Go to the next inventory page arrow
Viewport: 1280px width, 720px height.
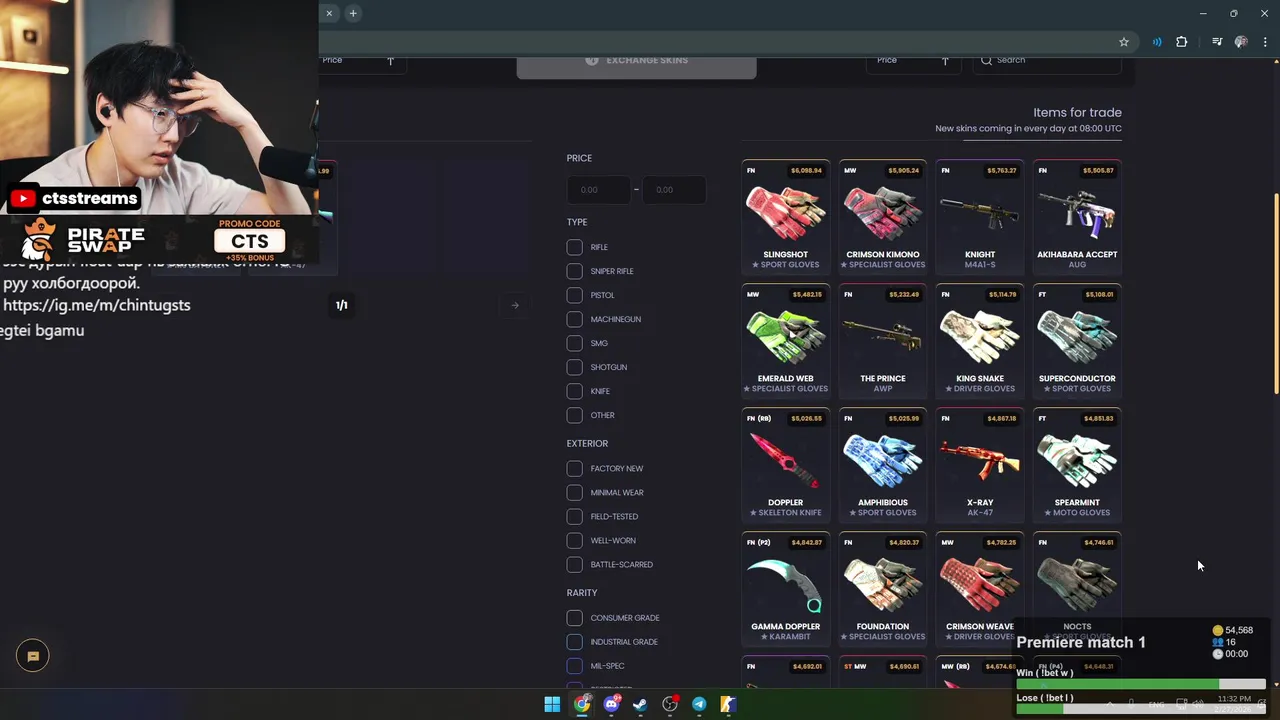(x=515, y=305)
